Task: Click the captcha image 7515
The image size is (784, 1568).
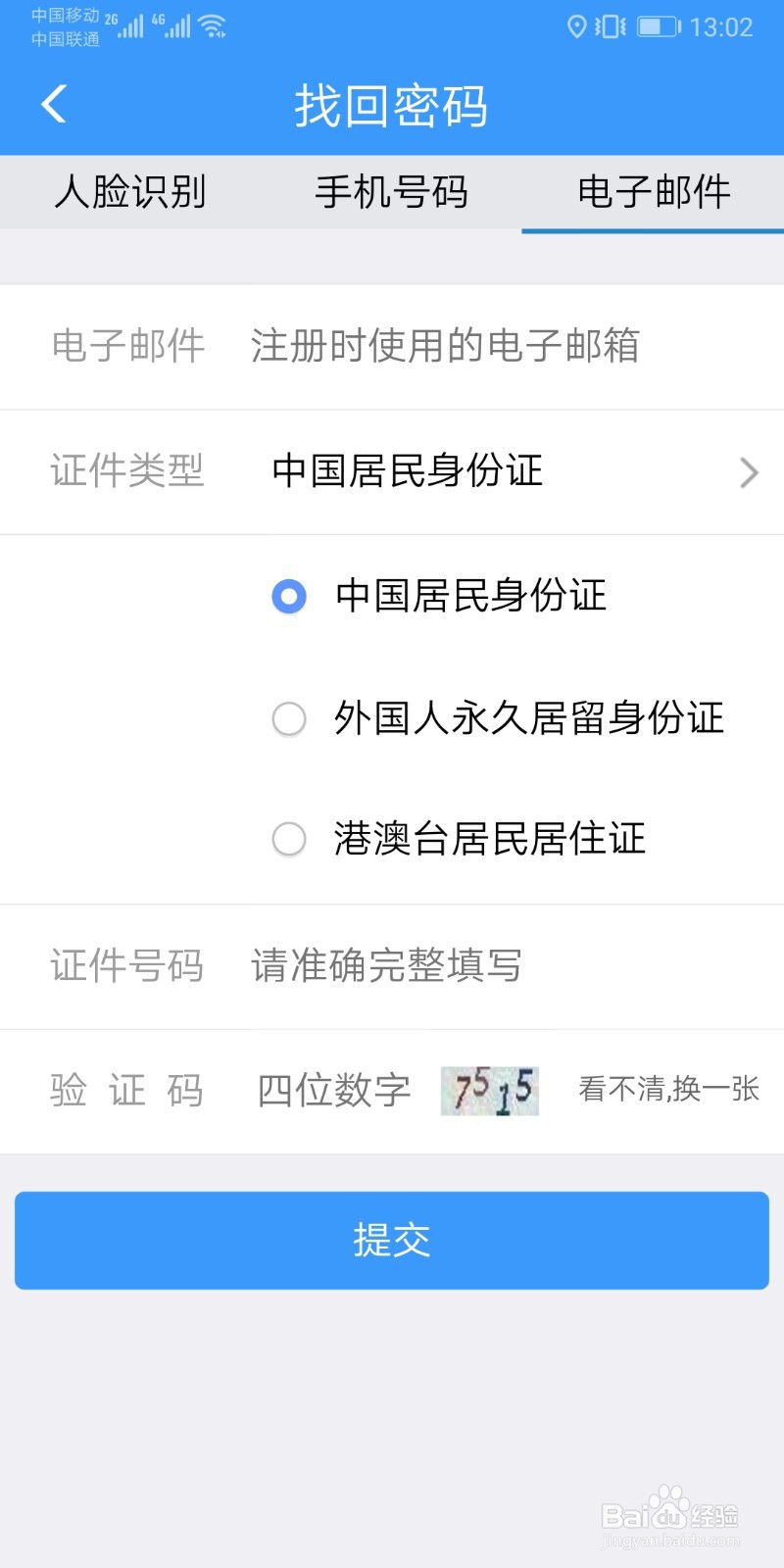Action: tap(490, 1091)
